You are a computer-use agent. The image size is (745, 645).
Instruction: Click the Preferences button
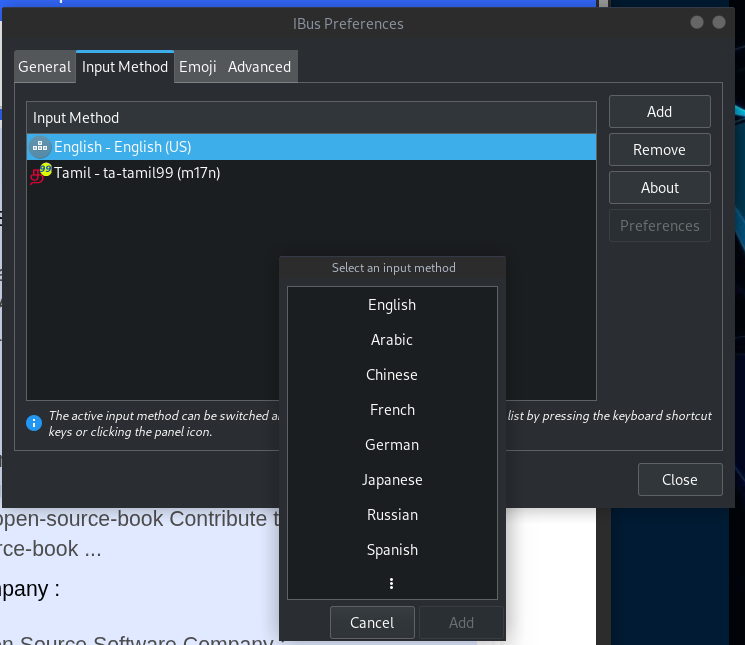(x=659, y=226)
